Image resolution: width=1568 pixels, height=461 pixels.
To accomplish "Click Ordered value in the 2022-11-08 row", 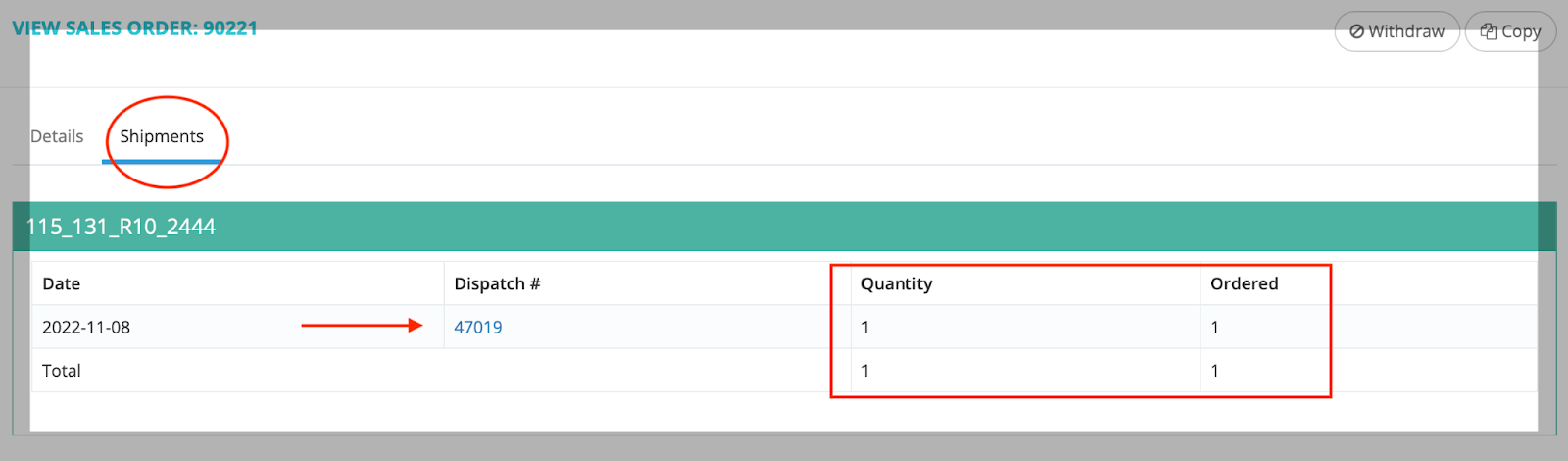I will [1215, 327].
